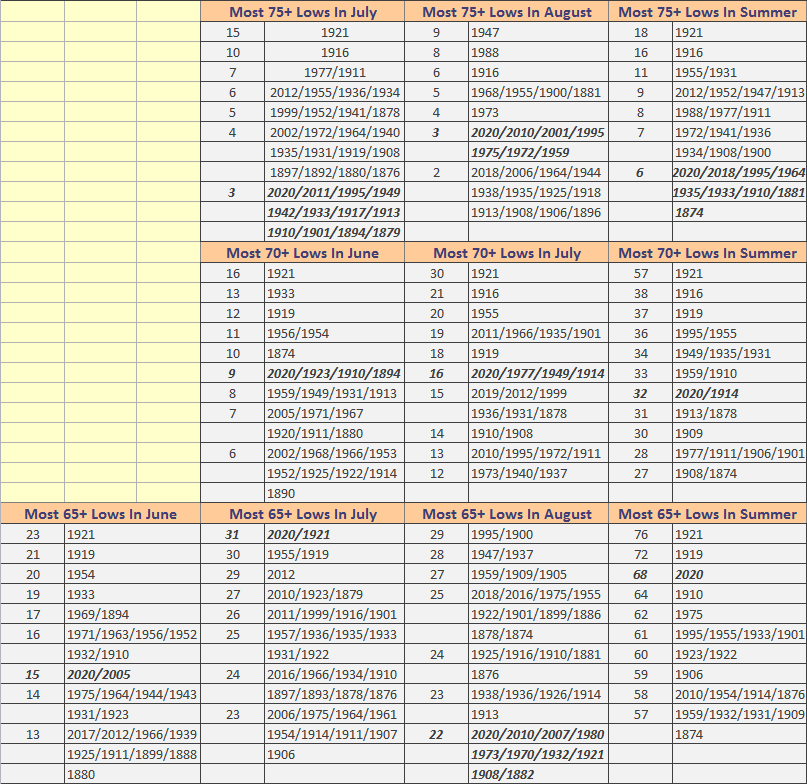This screenshot has height=784, width=807.
Task: Click bold cell '2020/2018/1995/1964'
Action: [x=740, y=173]
